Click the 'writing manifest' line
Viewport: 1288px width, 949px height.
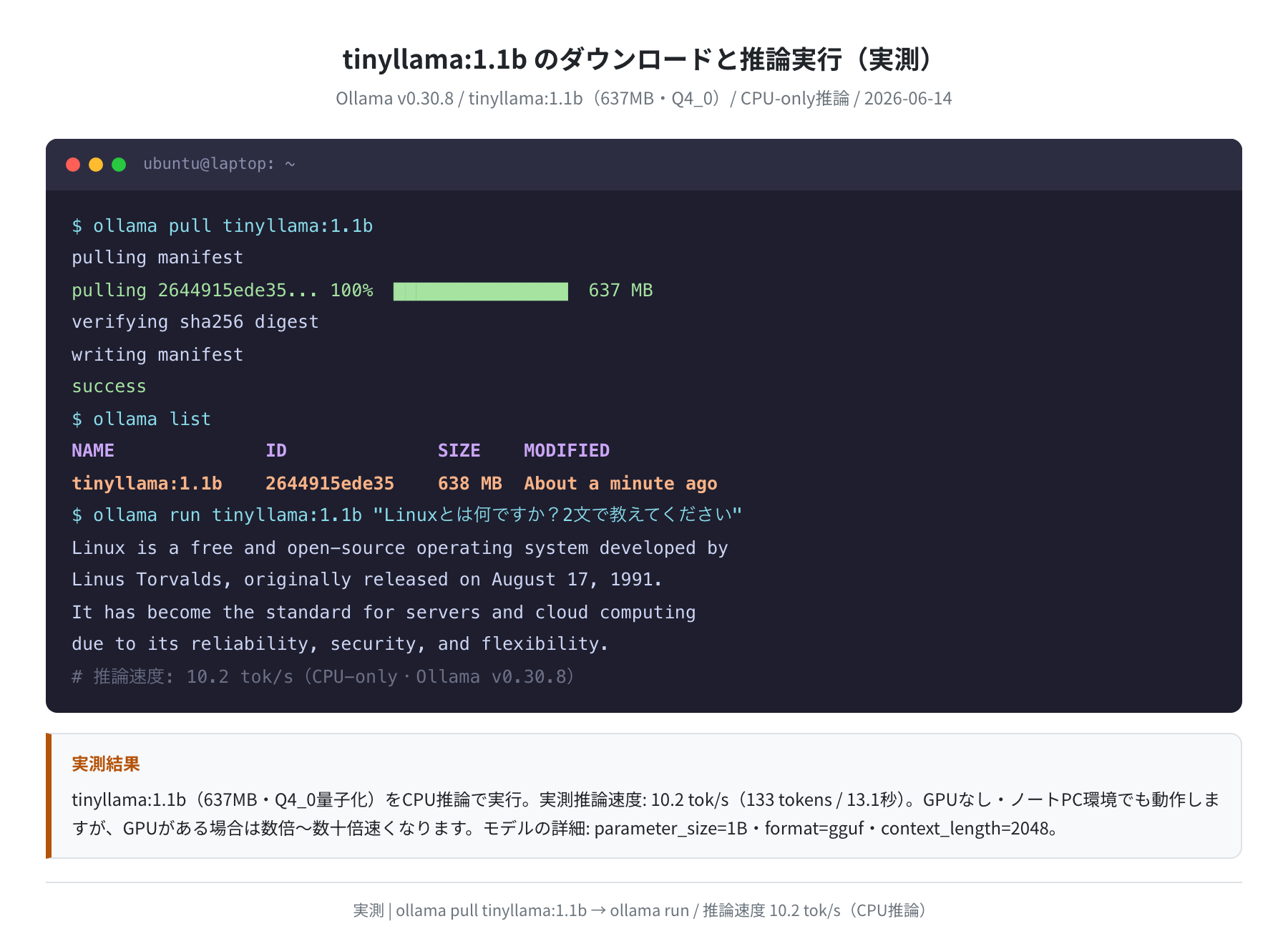[157, 355]
